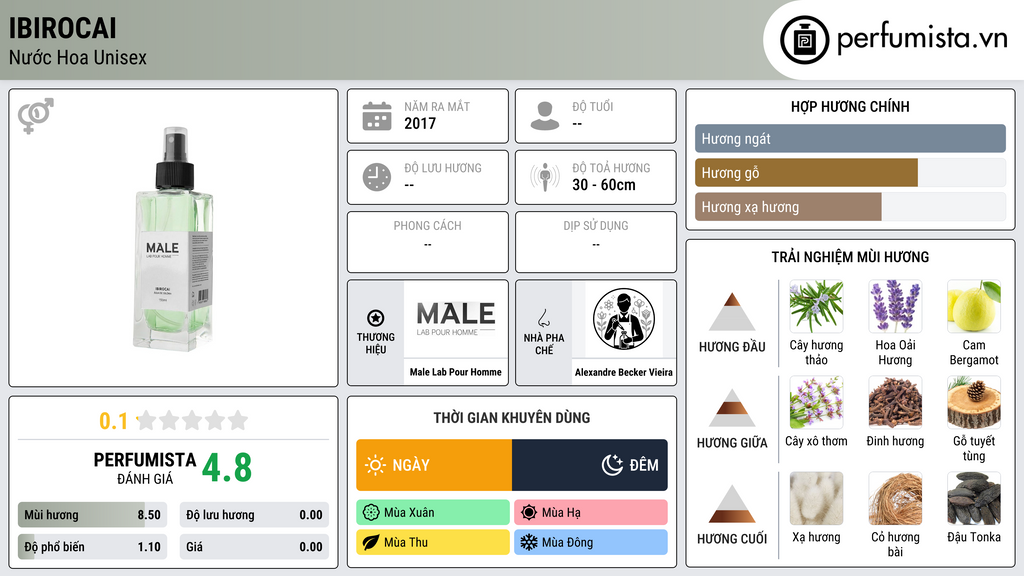
Task: Click the calendar icon for release year
Action: (x=377, y=116)
